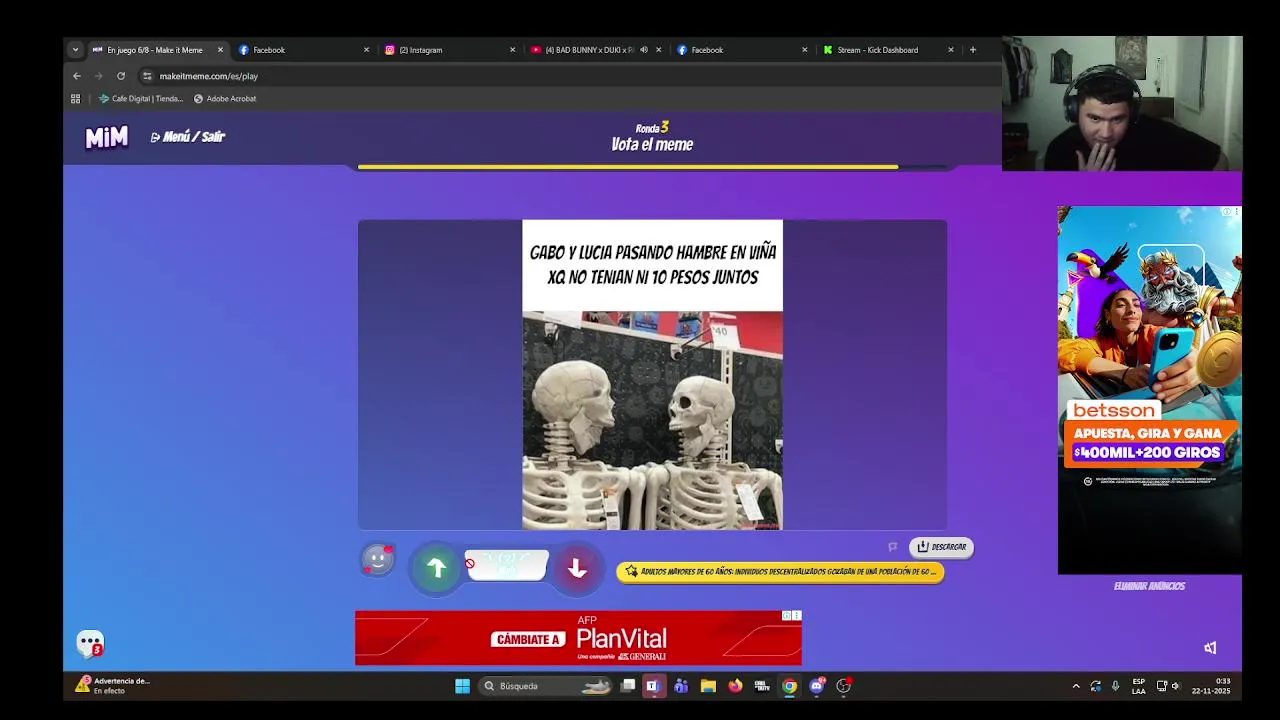Report the meme with the flag icon
Image resolution: width=1280 pixels, height=720 pixels.
coord(892,547)
